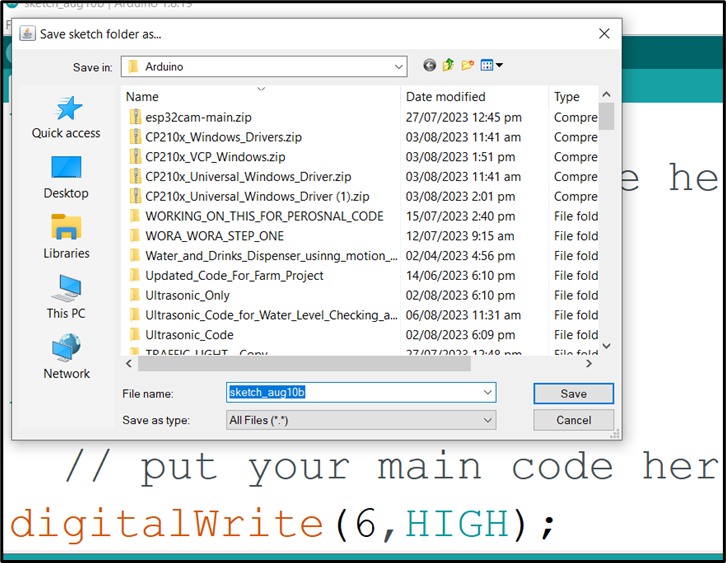Open This PC location
The image size is (726, 563).
(66, 297)
